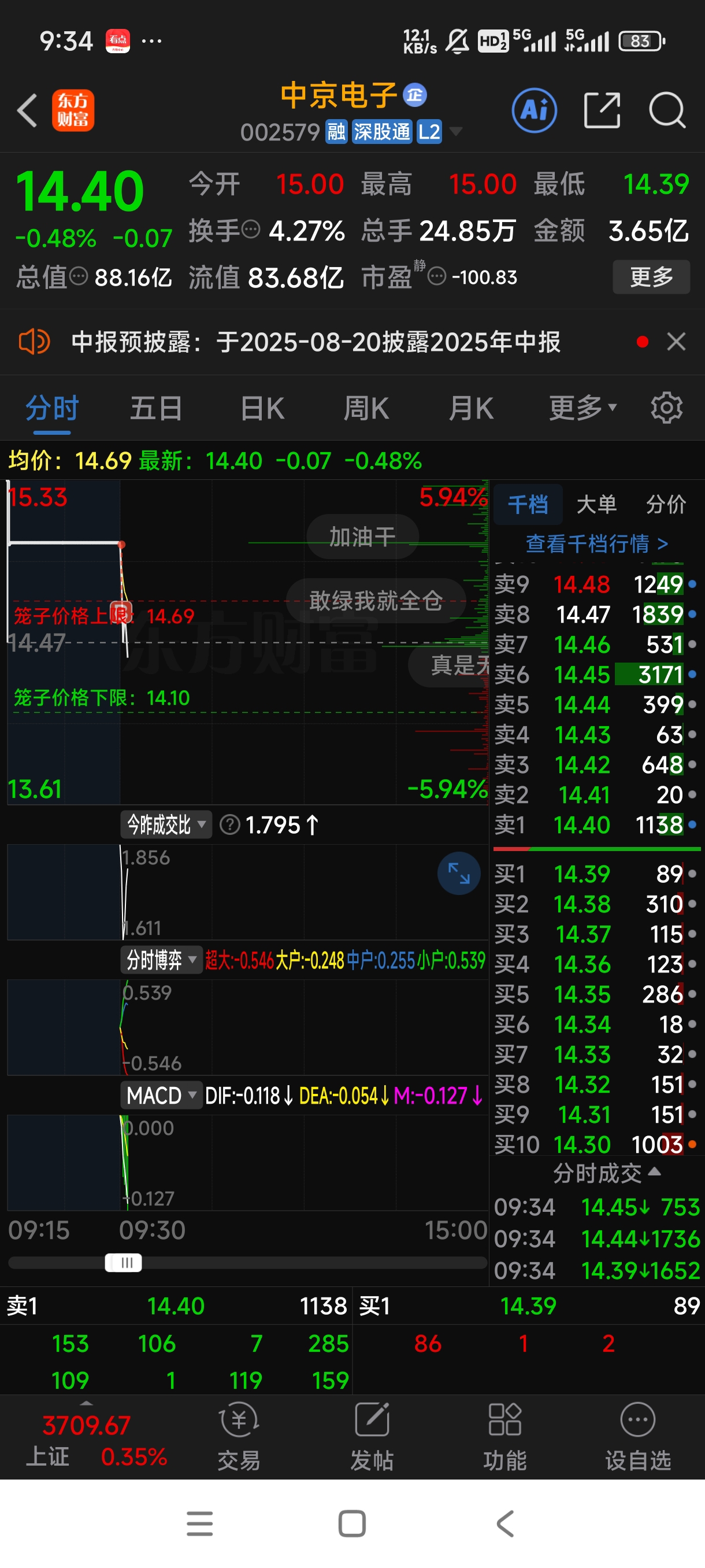Select 卖6 row at 14.45
Image resolution: width=705 pixels, height=1568 pixels.
(596, 674)
